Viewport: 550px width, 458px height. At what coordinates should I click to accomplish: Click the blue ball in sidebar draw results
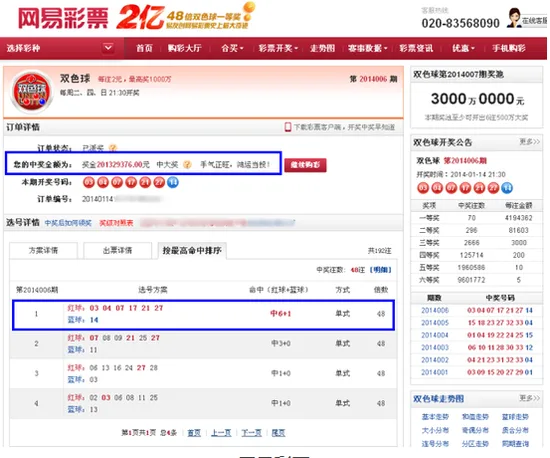[x=507, y=188]
